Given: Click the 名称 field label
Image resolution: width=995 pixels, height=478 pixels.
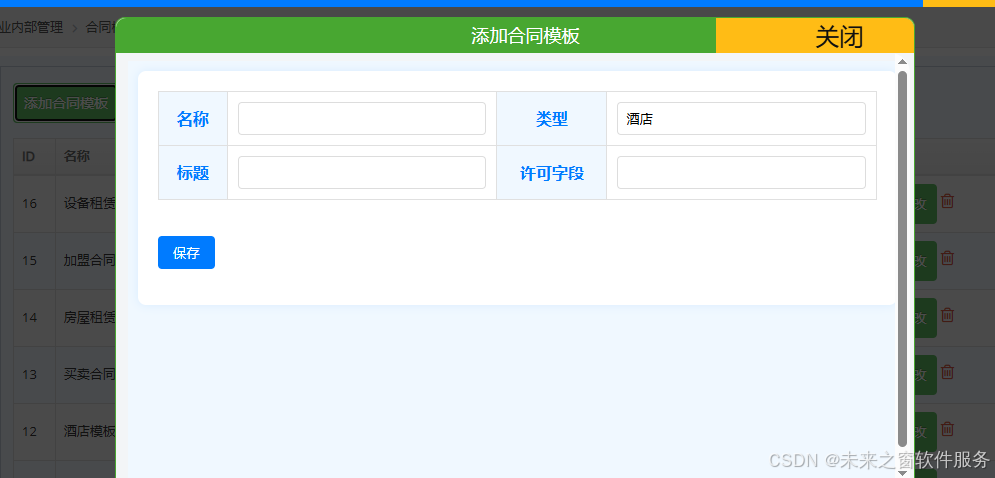Looking at the screenshot, I should pyautogui.click(x=193, y=119).
